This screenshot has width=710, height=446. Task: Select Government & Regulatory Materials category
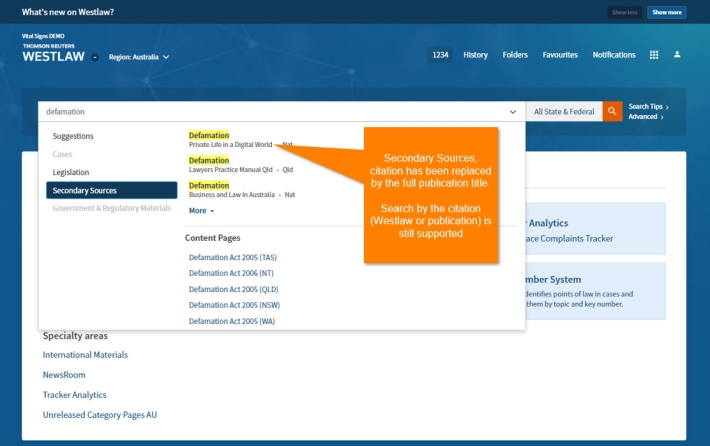pyautogui.click(x=112, y=208)
